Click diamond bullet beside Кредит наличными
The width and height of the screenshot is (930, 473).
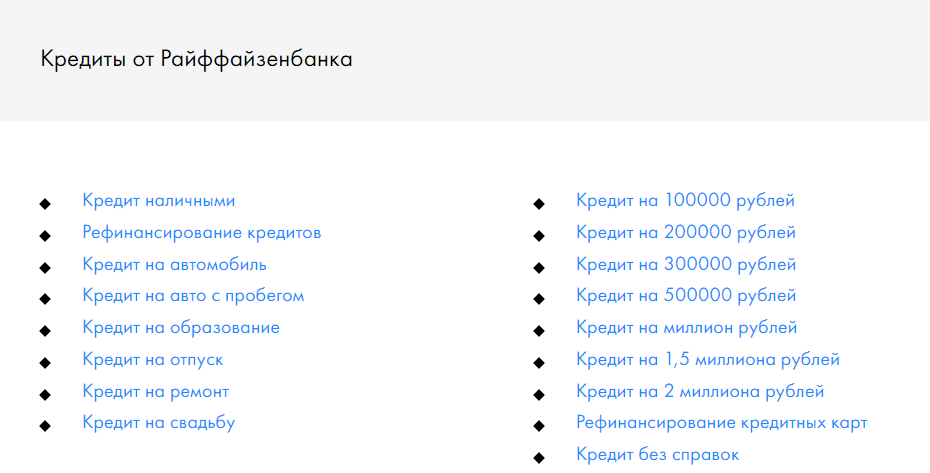click(44, 204)
